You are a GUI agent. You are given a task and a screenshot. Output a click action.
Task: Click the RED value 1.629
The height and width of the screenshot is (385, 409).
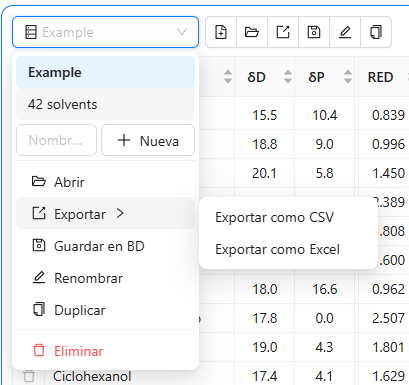click(388, 376)
